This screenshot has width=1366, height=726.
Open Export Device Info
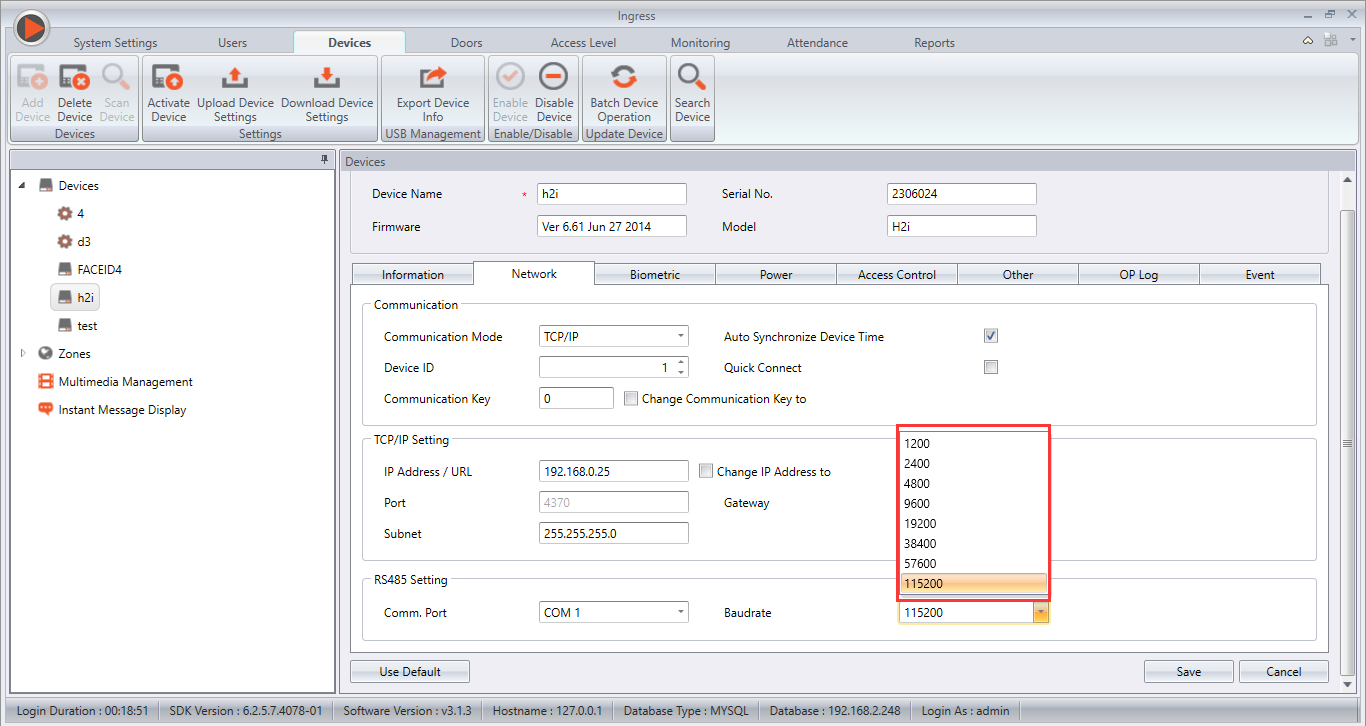[432, 78]
